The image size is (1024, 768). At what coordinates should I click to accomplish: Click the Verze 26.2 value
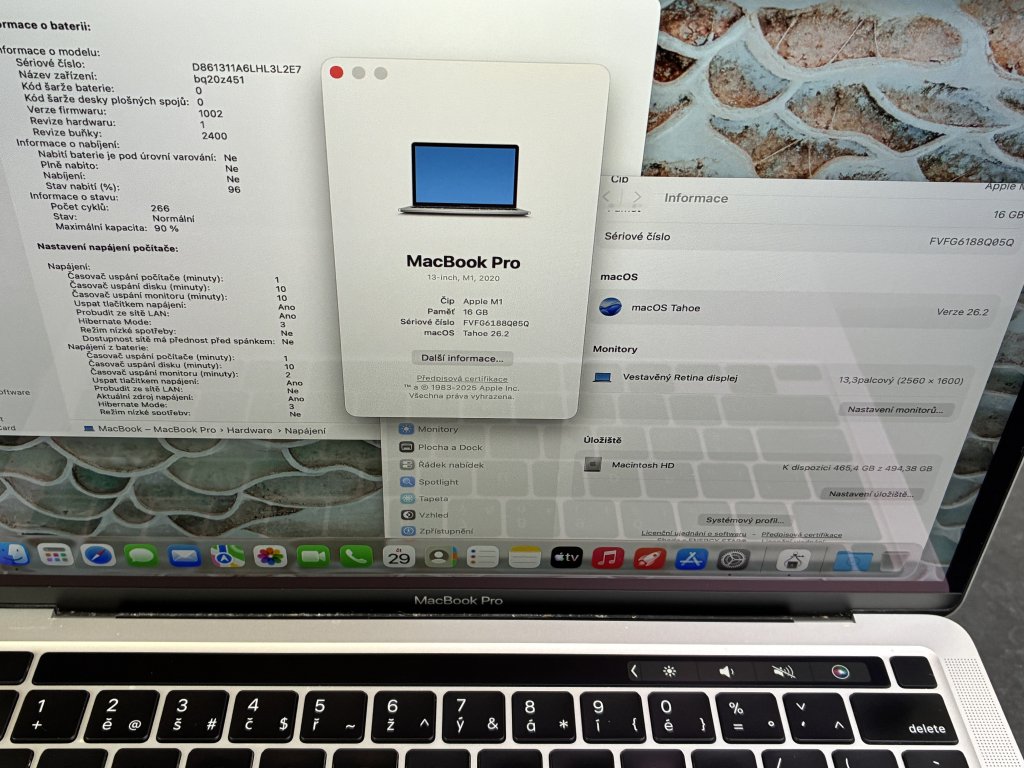point(962,312)
